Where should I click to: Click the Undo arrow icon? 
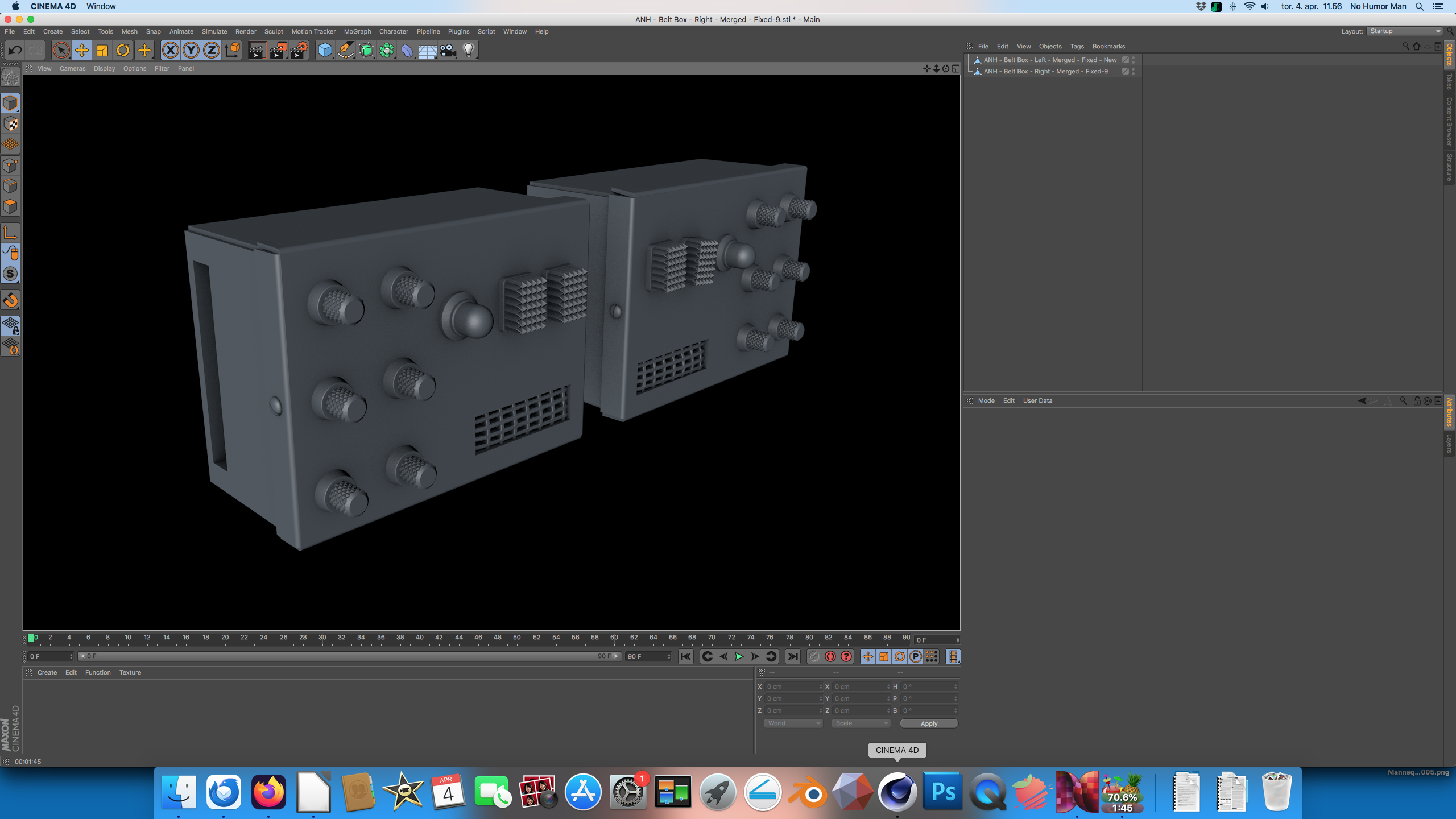coord(15,50)
